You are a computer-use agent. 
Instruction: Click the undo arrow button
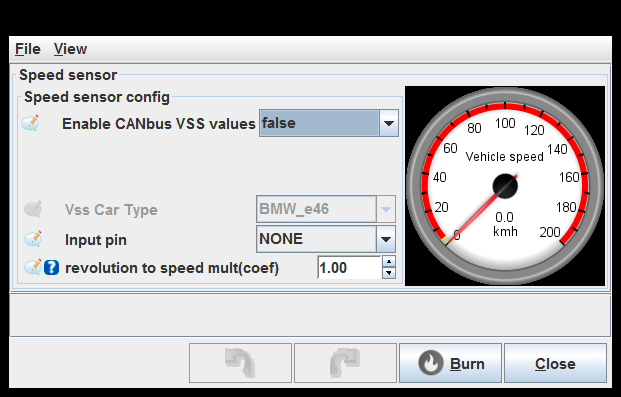240,363
